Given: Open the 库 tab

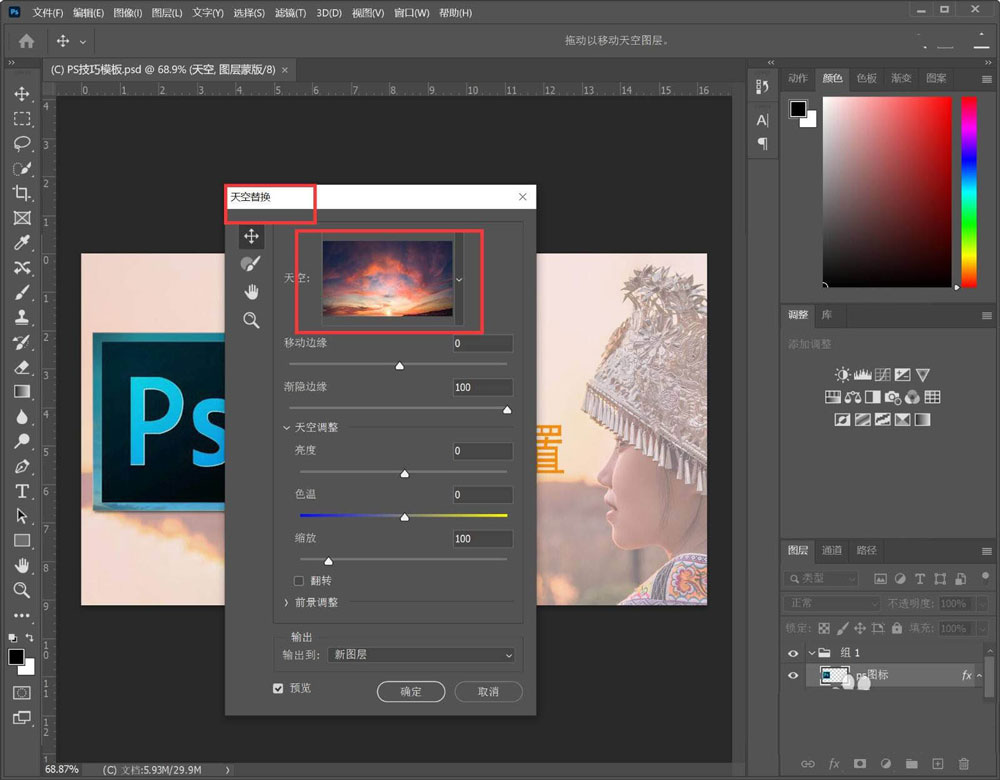Looking at the screenshot, I should click(827, 314).
